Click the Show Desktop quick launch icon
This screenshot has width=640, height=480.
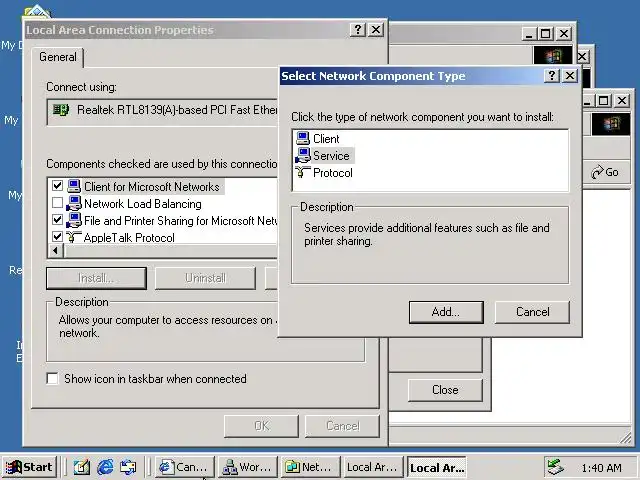(82, 467)
